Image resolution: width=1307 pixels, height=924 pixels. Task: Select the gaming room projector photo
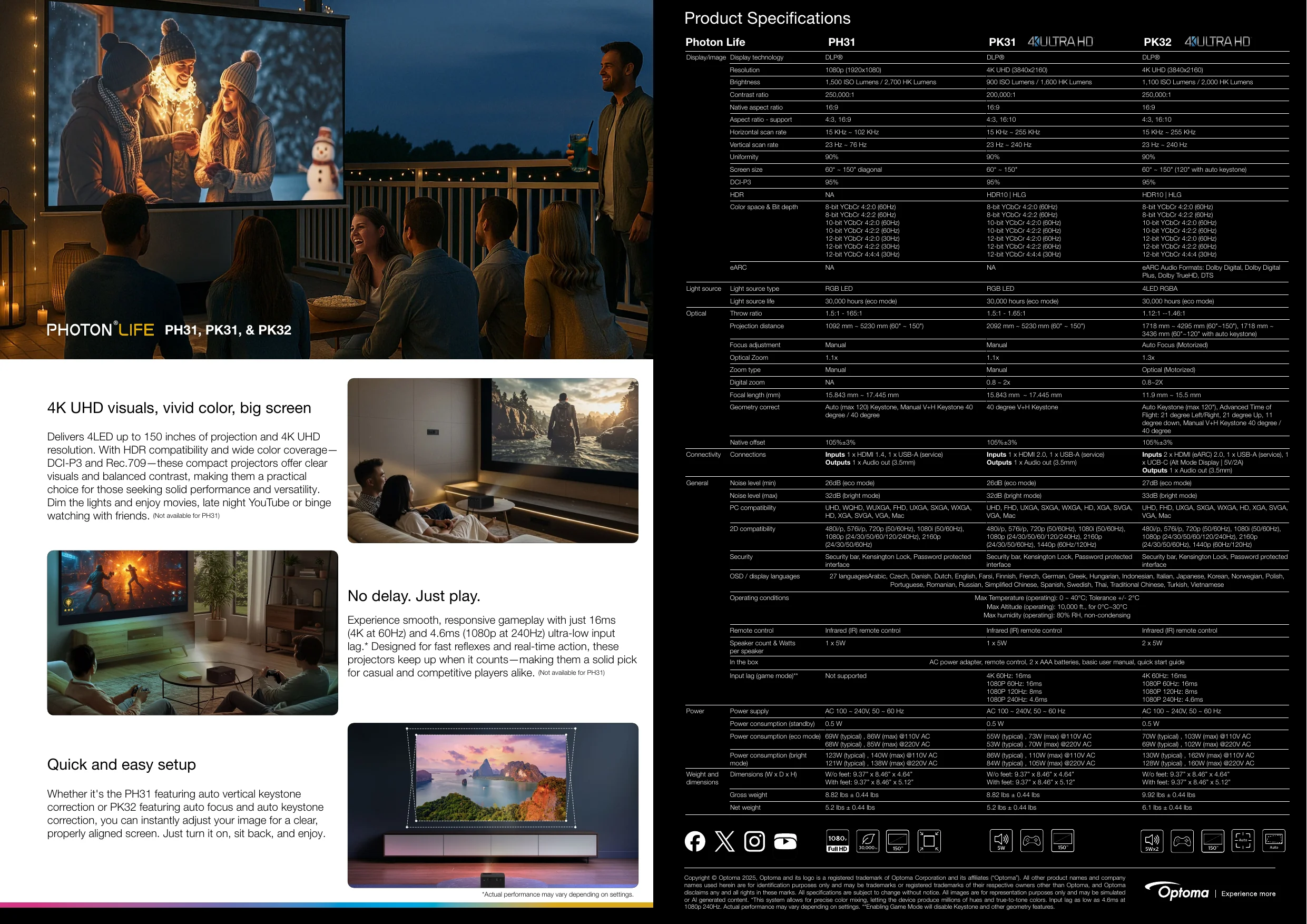(192, 633)
